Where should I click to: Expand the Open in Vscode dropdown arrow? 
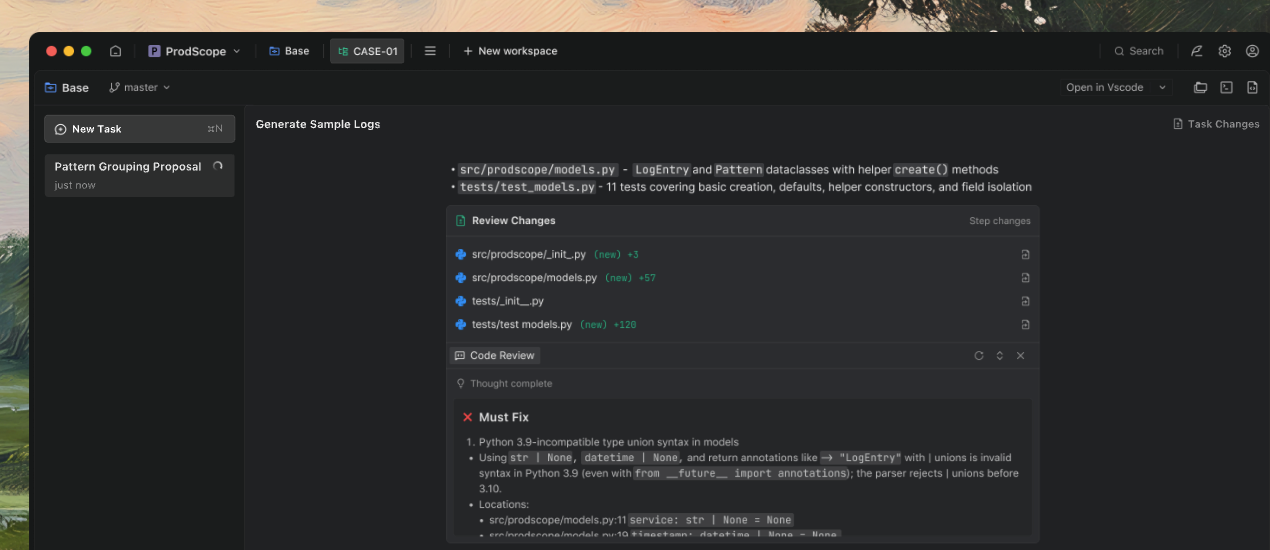pos(1162,87)
